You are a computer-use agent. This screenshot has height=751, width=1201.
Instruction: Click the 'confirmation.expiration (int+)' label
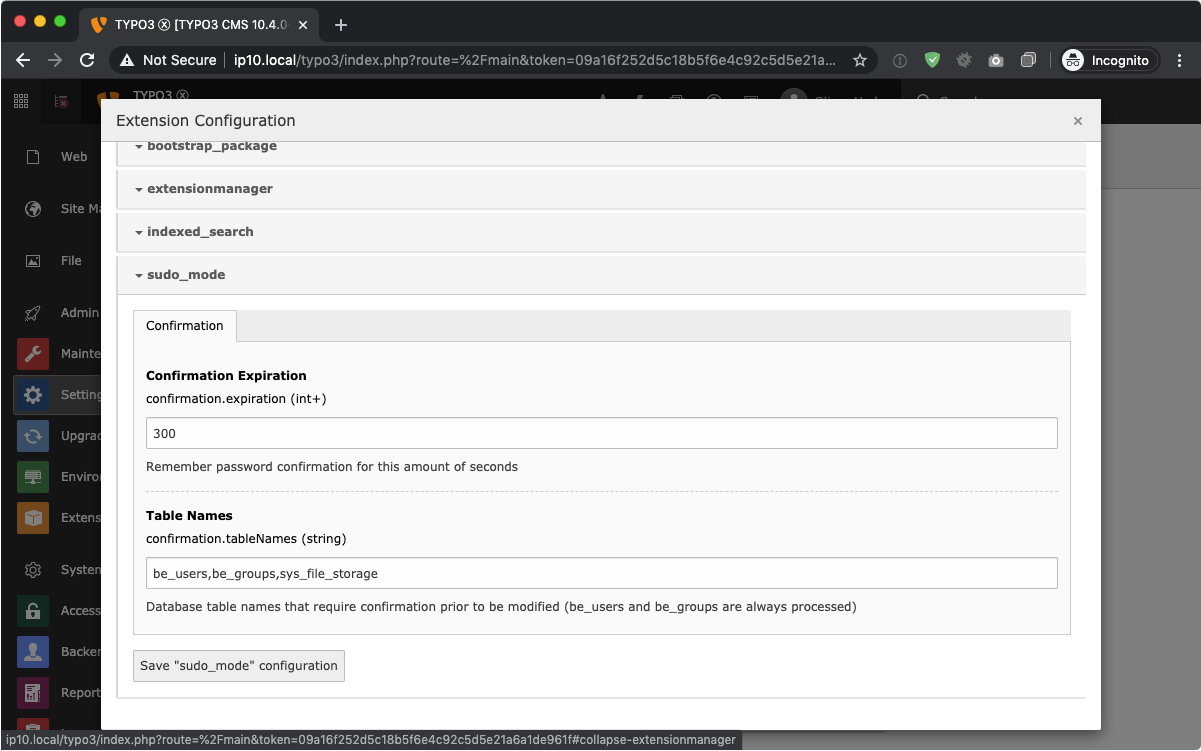tap(236, 399)
